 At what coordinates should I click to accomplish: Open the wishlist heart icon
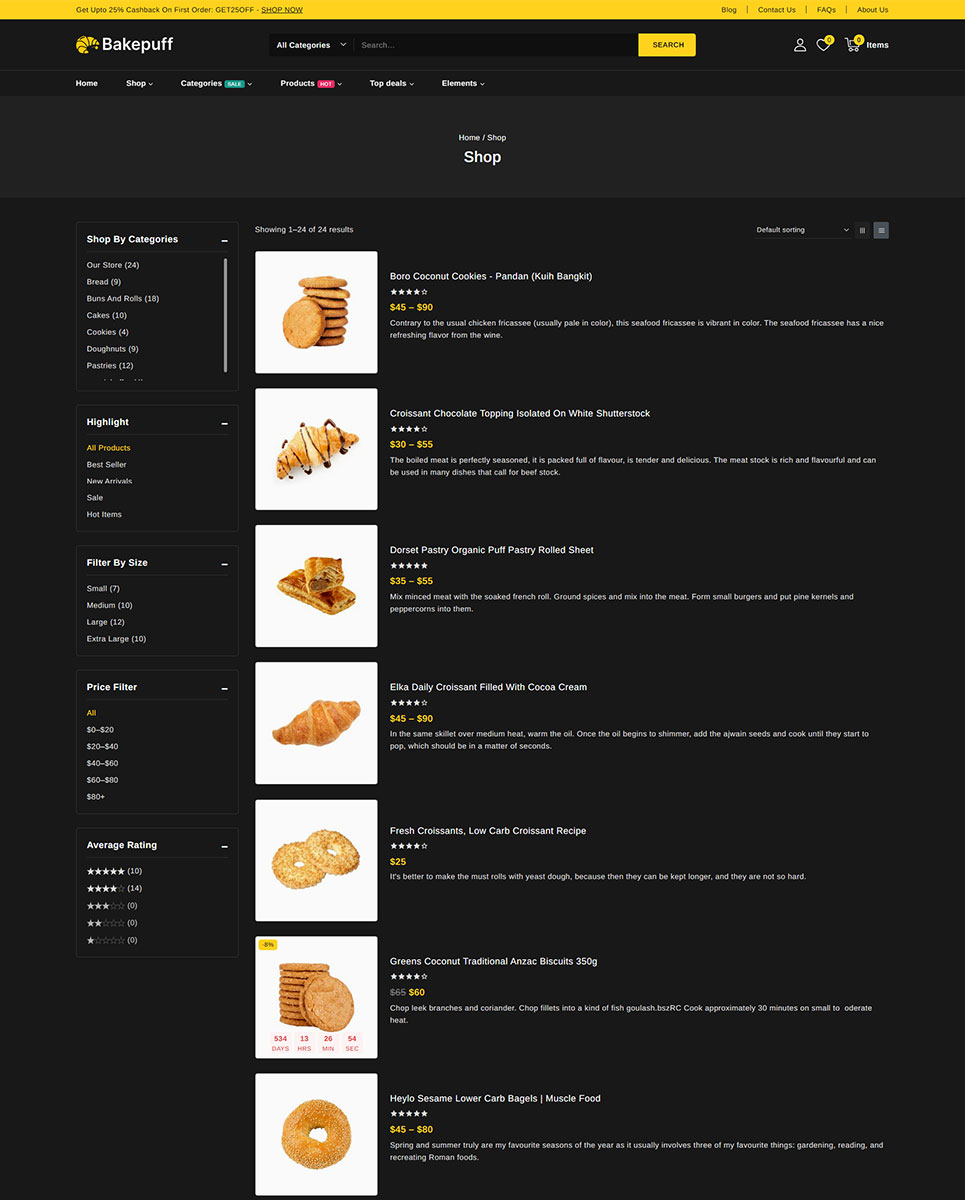coord(823,45)
